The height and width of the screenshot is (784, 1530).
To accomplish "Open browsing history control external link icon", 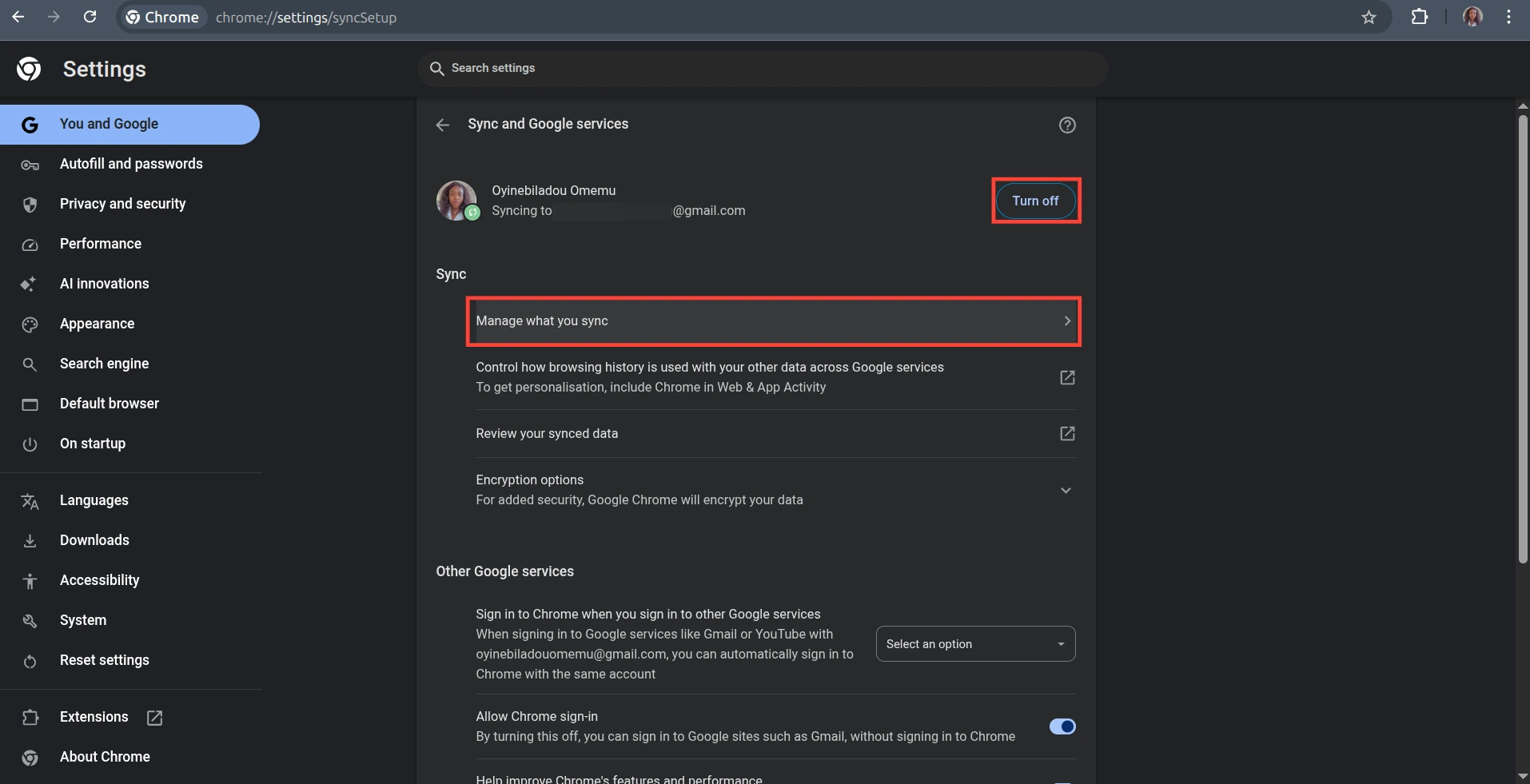I will [x=1067, y=377].
